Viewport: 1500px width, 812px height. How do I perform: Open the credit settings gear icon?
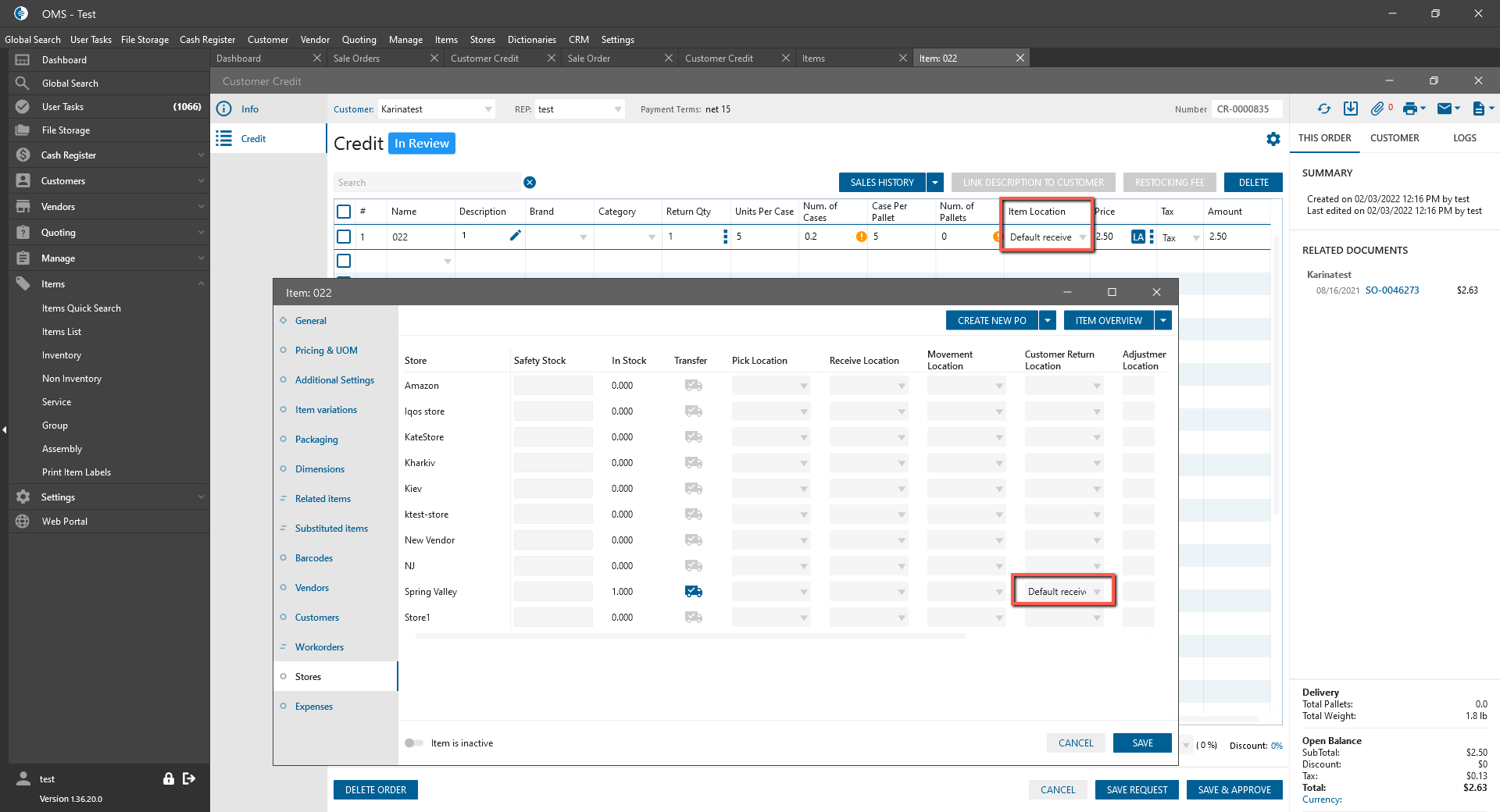click(x=1273, y=139)
